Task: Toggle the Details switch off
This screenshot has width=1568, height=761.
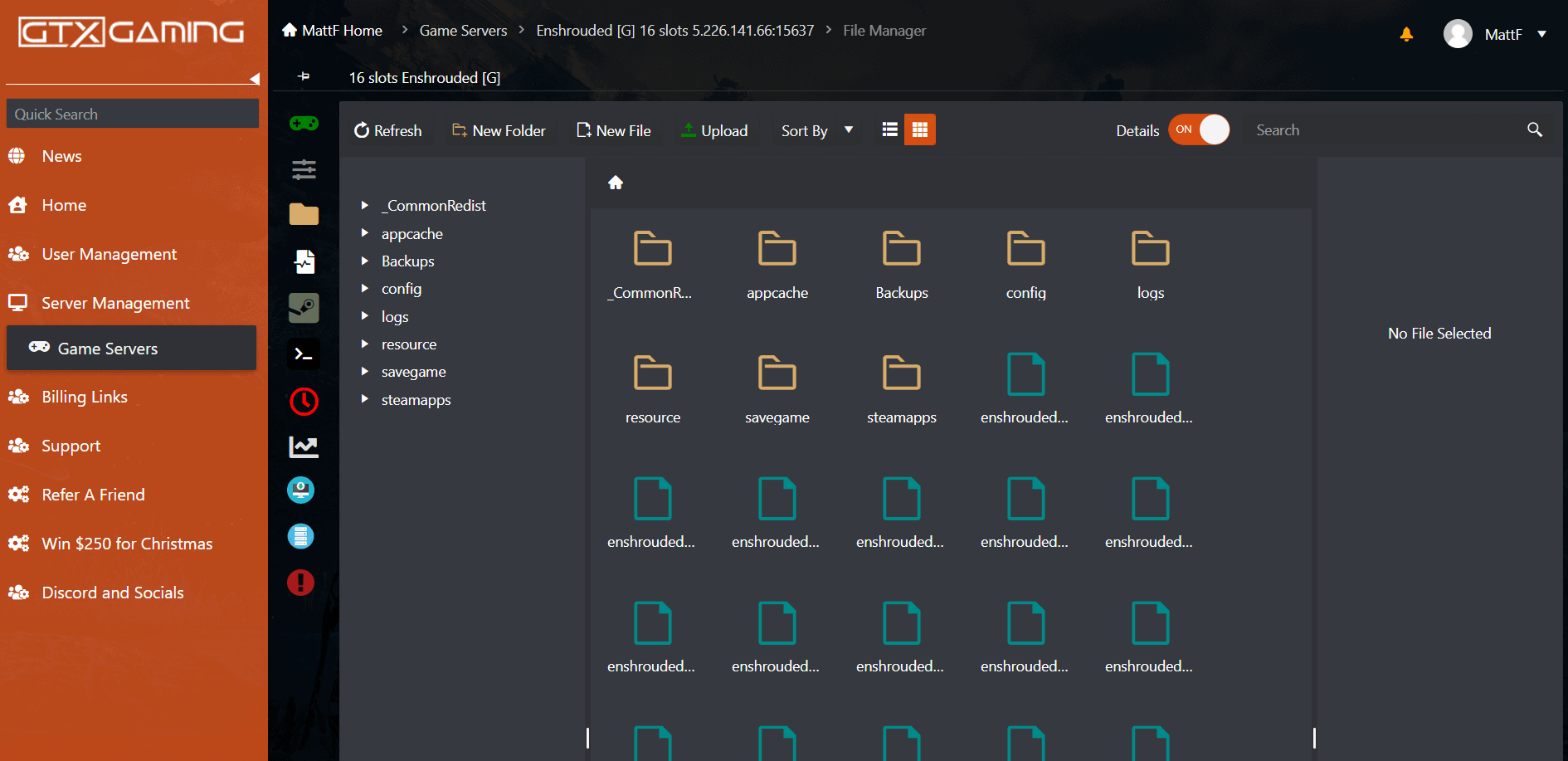Action: [1199, 130]
